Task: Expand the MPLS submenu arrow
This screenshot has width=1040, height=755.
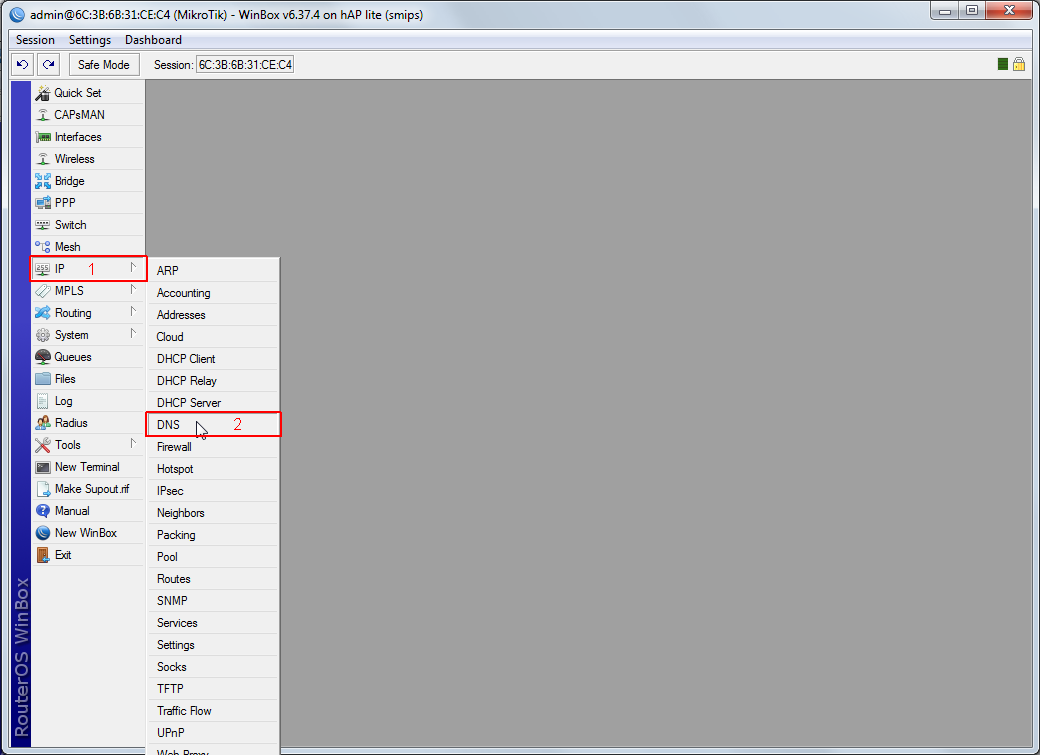Action: pos(132,291)
